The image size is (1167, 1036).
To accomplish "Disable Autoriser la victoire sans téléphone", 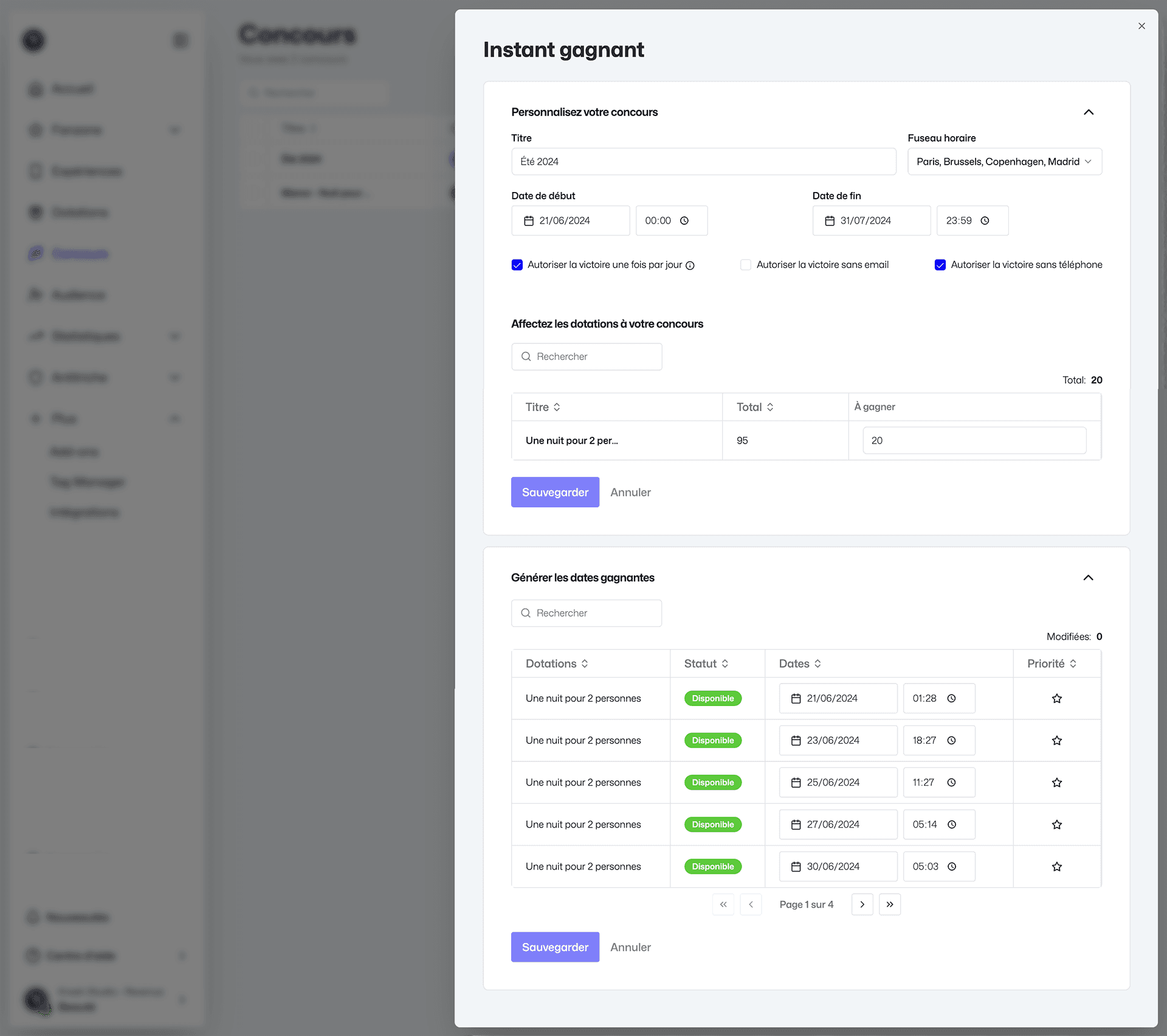I will (940, 265).
